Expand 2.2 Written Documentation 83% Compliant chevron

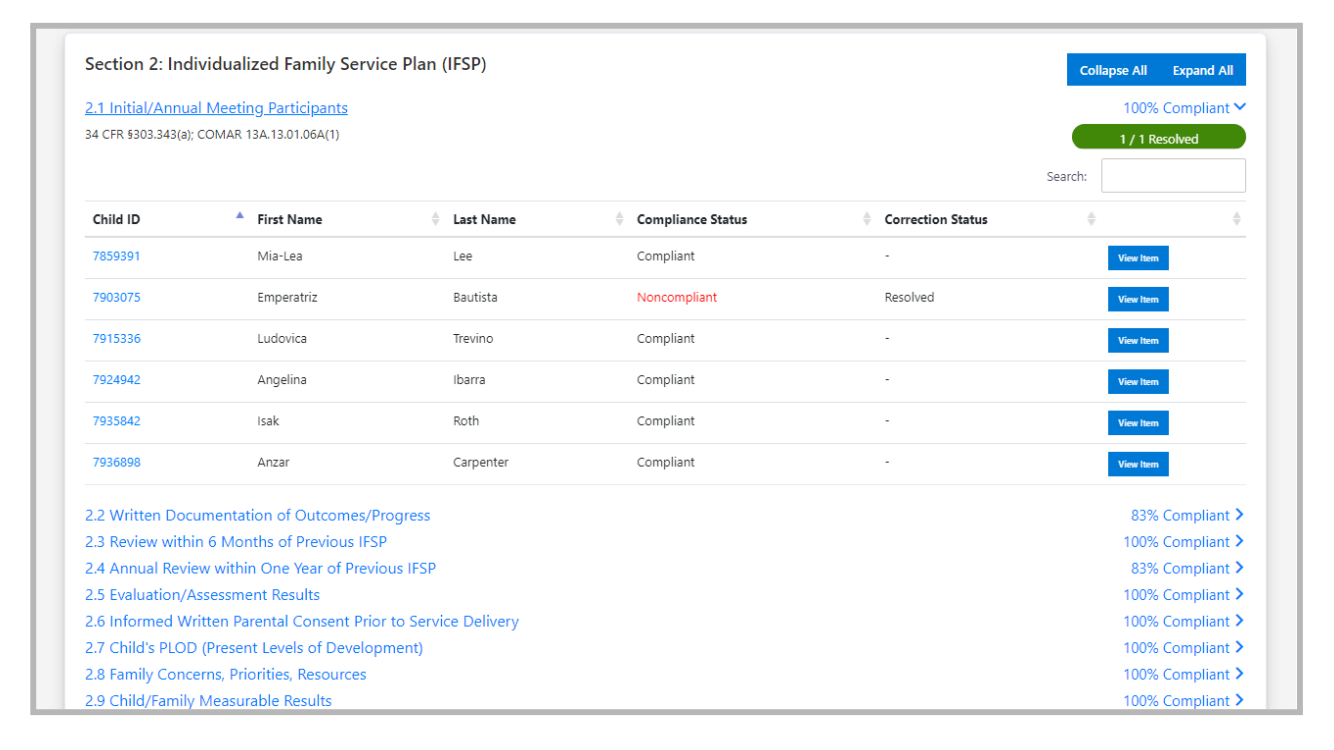pos(1240,515)
